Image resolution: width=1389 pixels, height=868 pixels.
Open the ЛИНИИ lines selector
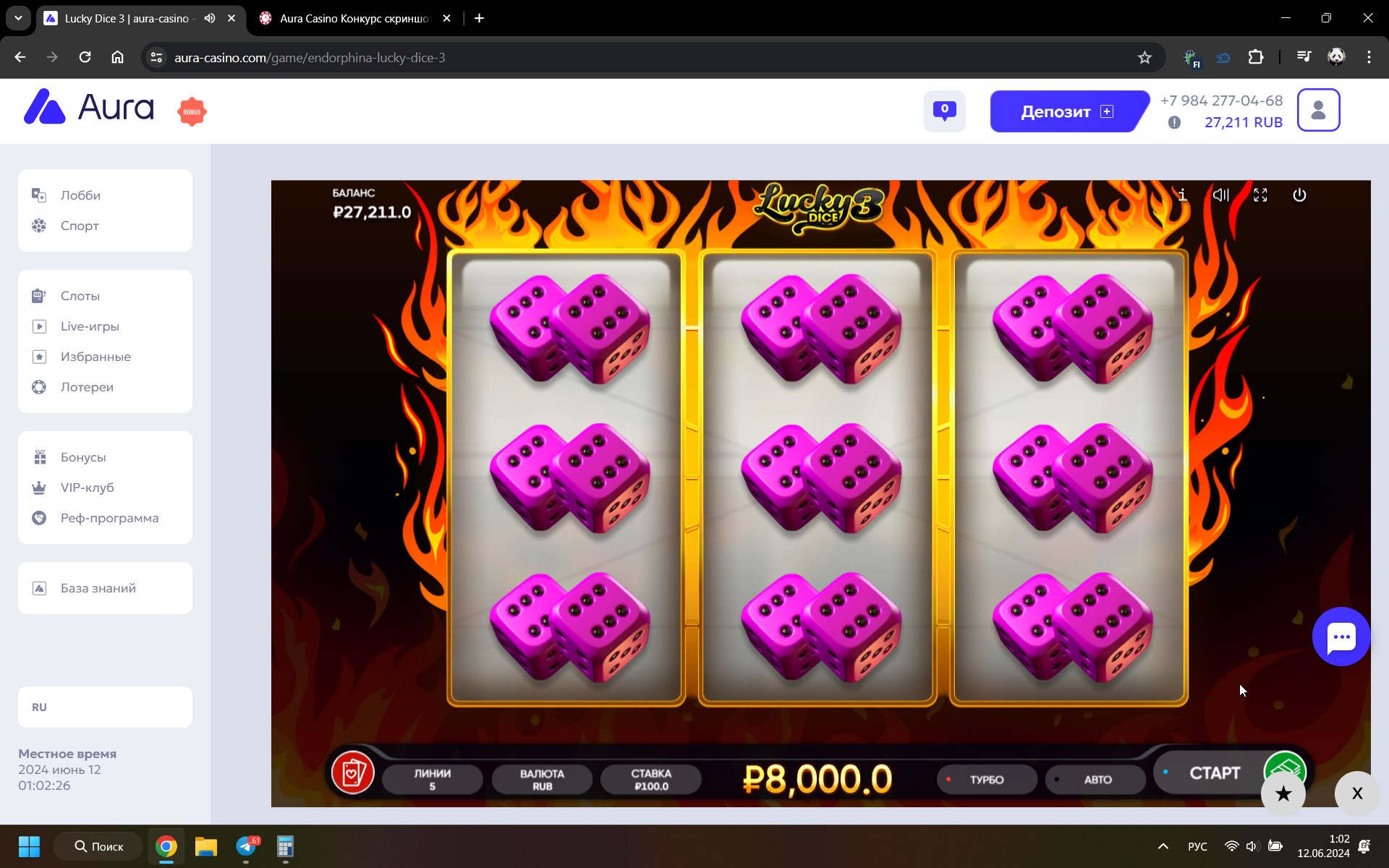433,780
